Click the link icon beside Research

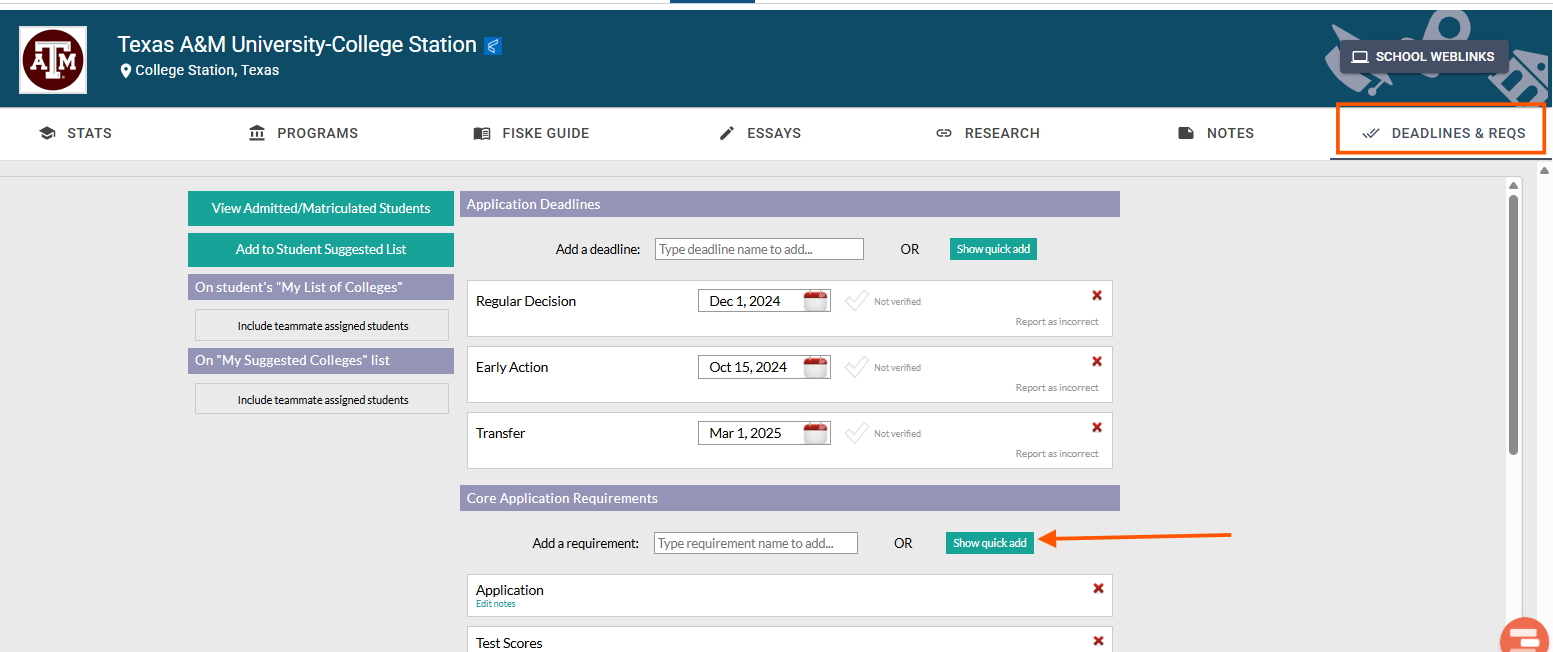pyautogui.click(x=944, y=133)
